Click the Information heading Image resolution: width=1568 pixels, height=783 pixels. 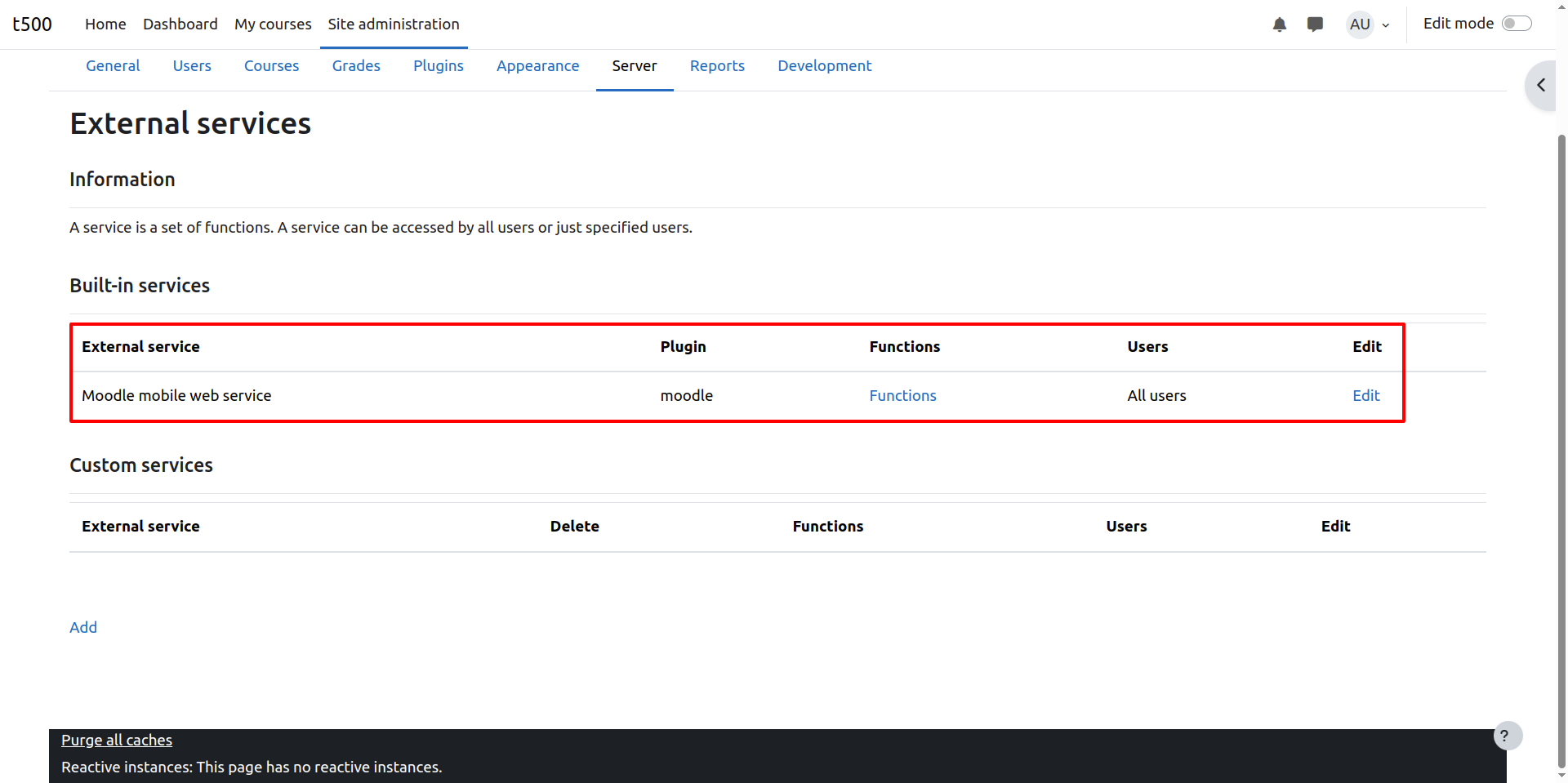122,180
